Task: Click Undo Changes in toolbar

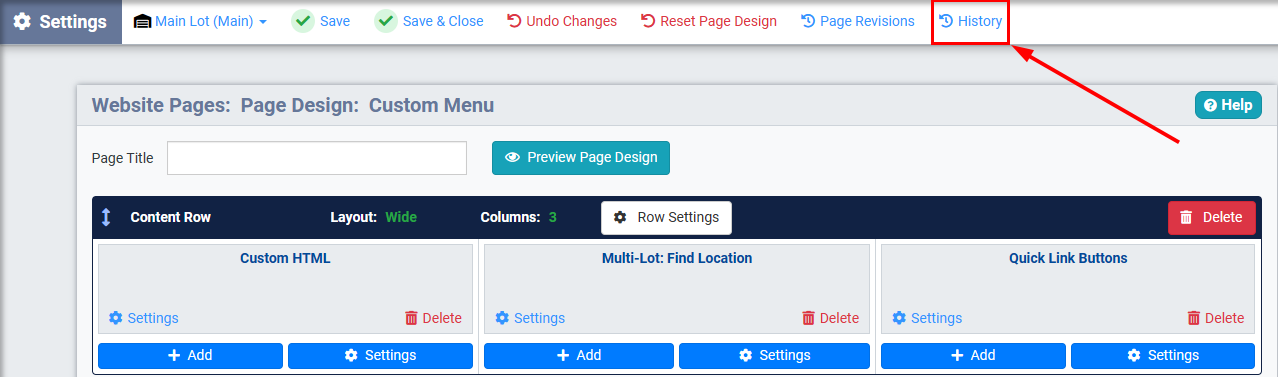Action: coord(562,21)
